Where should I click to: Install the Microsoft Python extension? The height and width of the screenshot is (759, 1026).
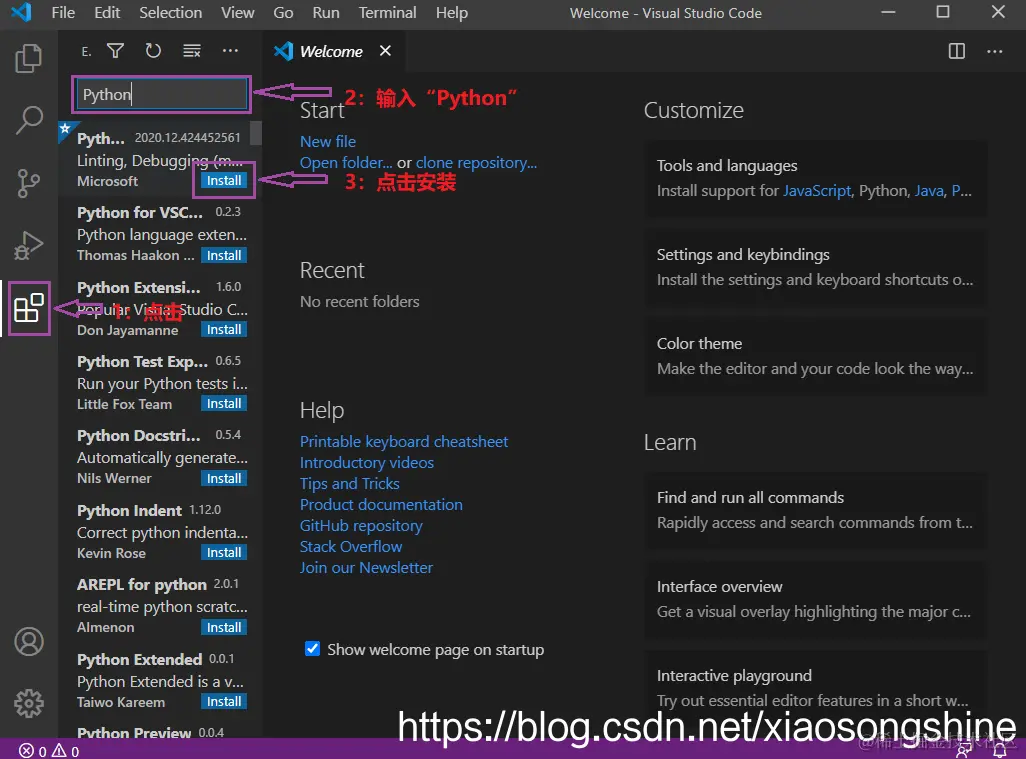pyautogui.click(x=224, y=181)
